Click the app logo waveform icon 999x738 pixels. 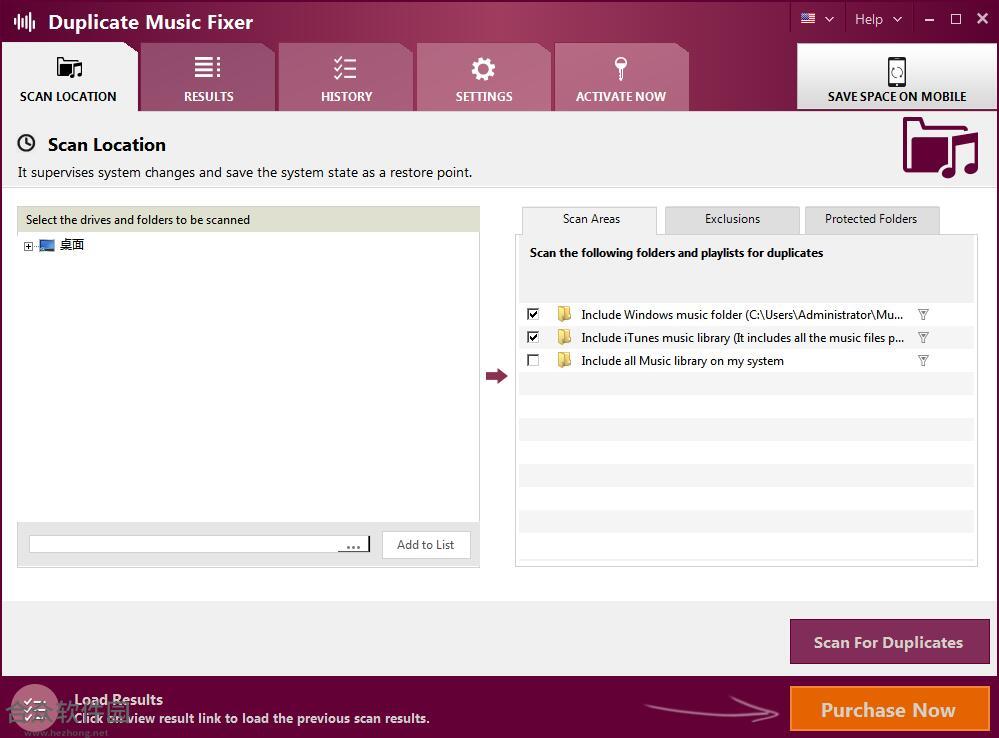pos(25,22)
